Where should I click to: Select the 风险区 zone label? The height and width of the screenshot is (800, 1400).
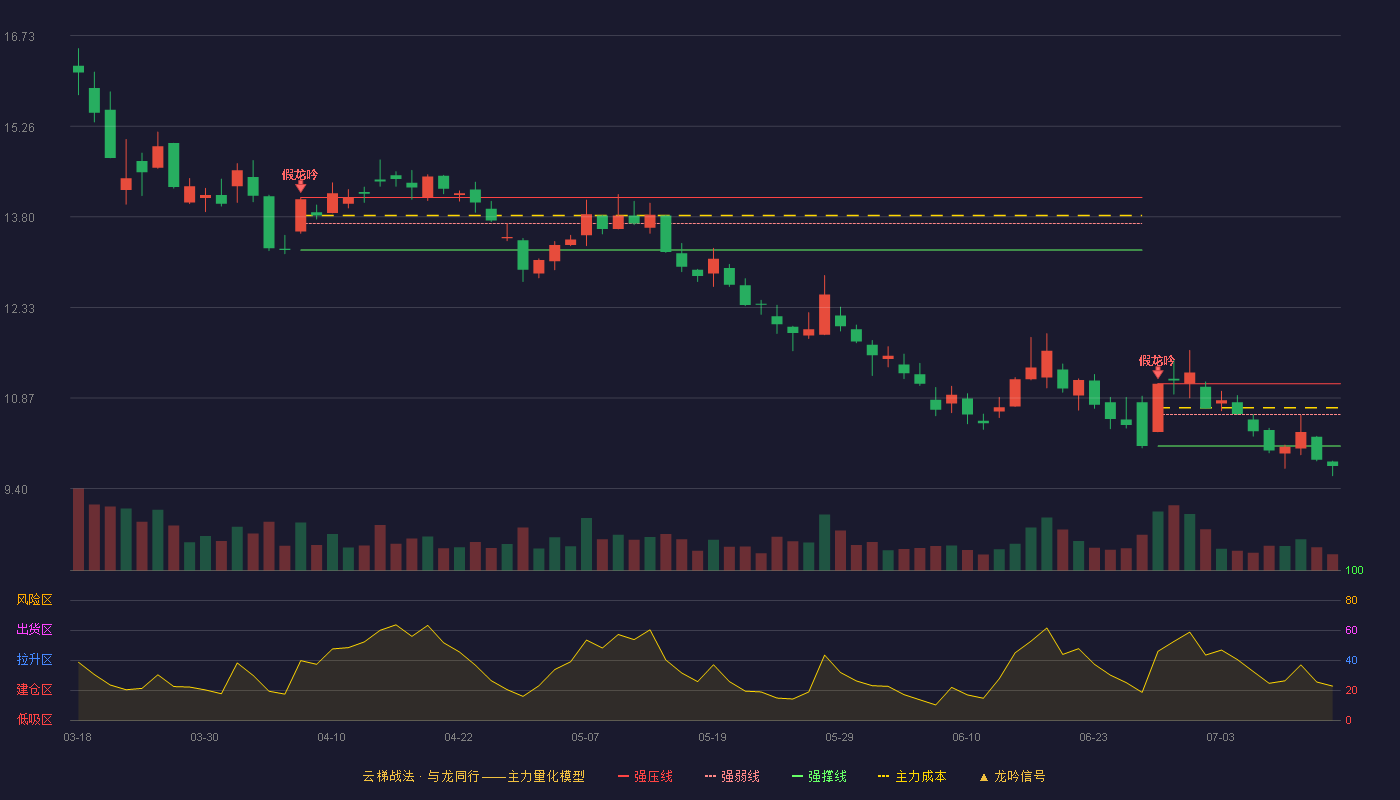(x=34, y=600)
